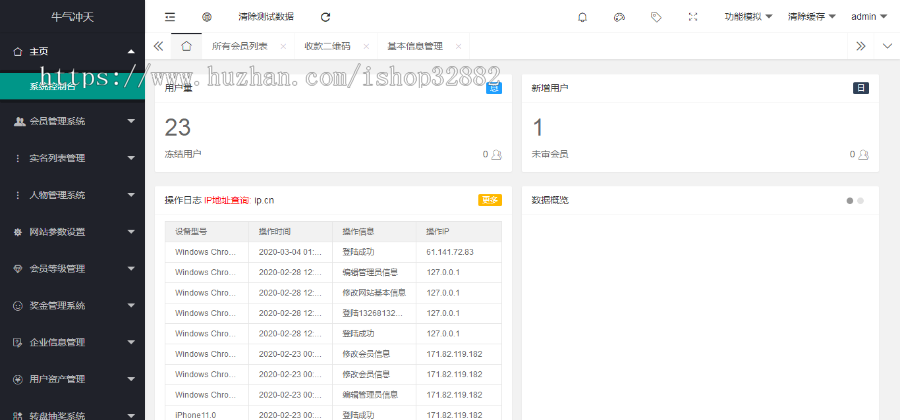The height and width of the screenshot is (420, 900).
Task: Expand 企业信息管理 sidebar menu arrow
Action: [x=131, y=343]
